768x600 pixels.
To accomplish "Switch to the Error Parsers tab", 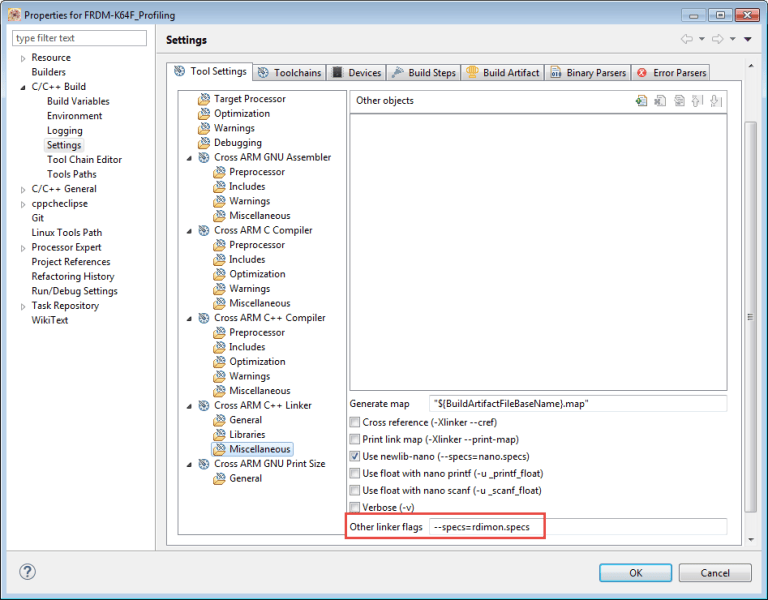I will tap(671, 72).
